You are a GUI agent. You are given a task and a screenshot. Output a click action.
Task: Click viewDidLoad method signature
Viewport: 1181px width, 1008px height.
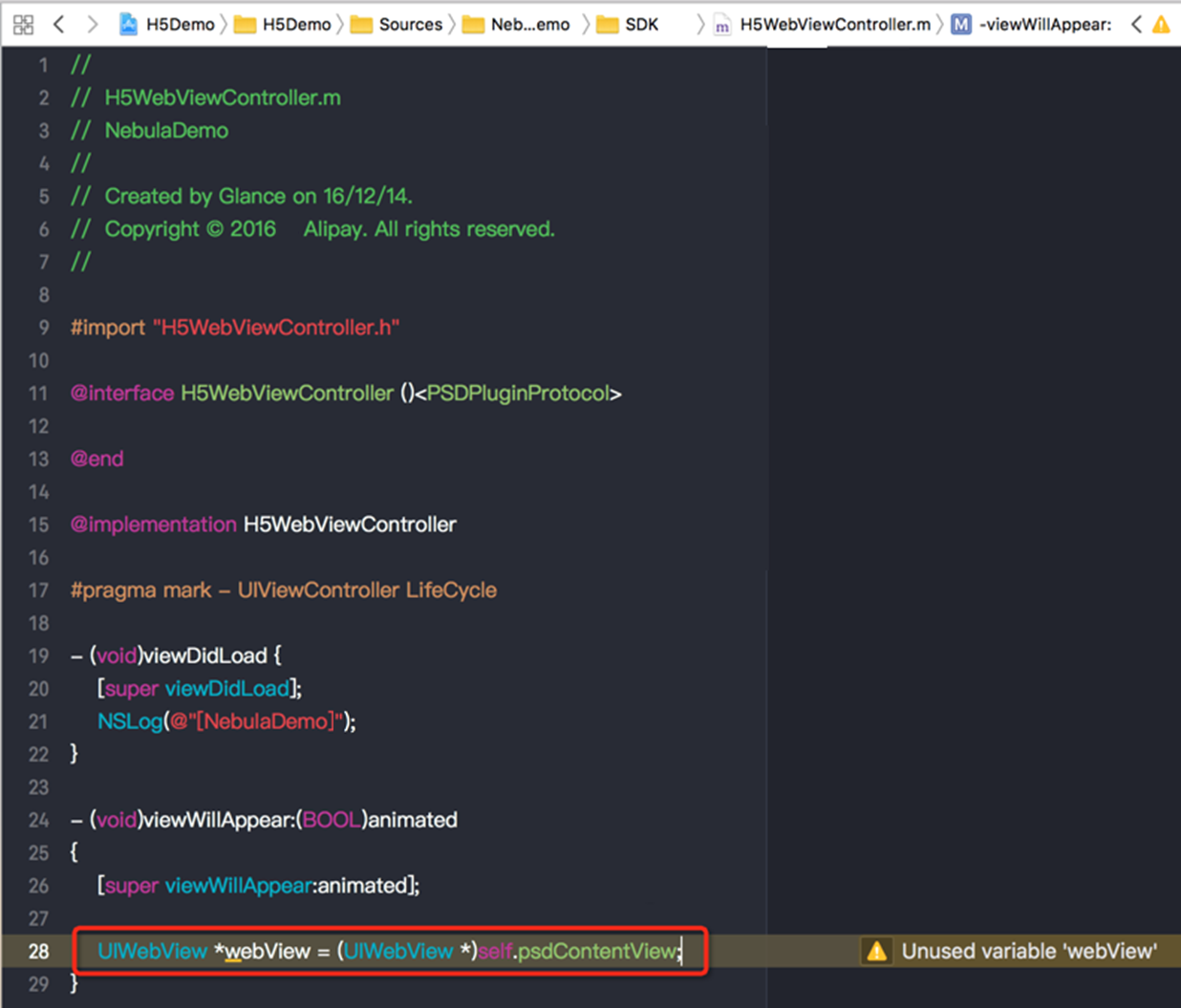[176, 655]
